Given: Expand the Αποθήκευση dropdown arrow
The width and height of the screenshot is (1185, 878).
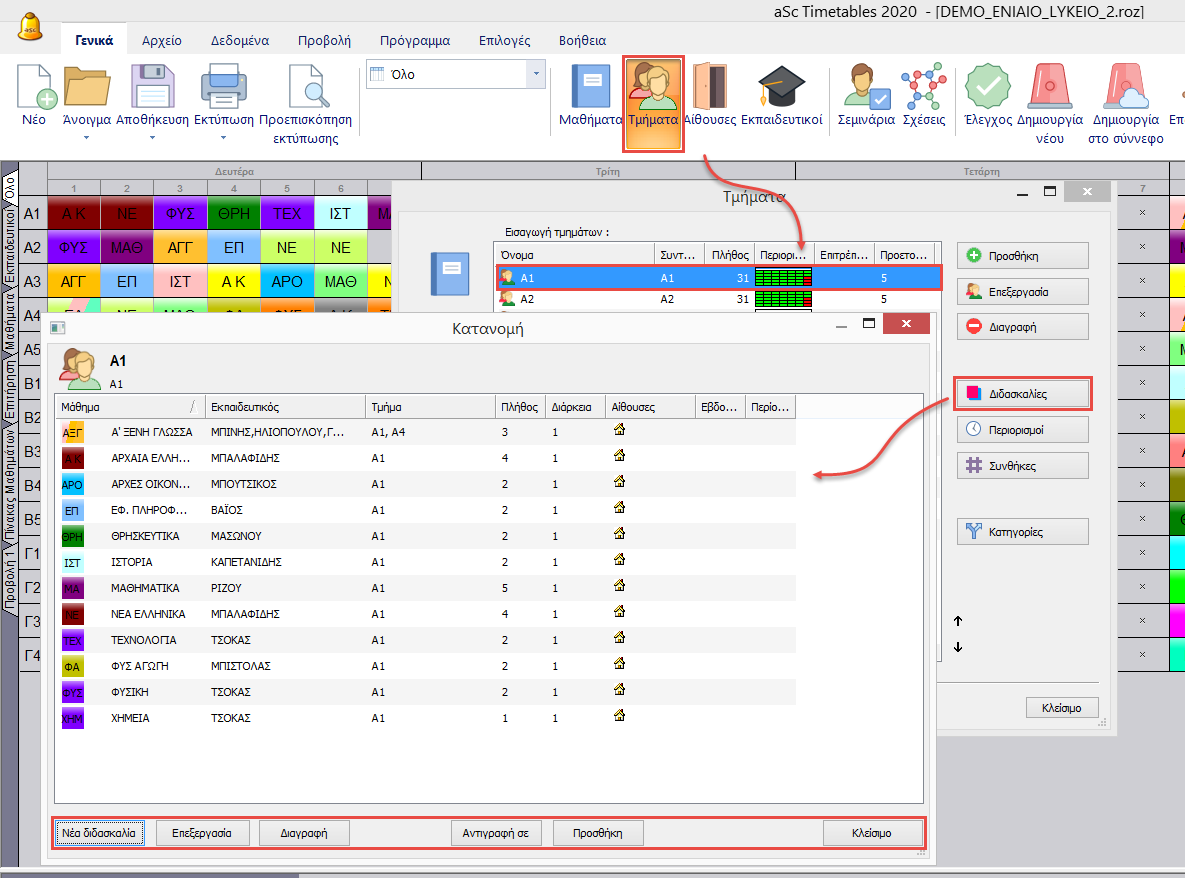Looking at the screenshot, I should tap(152, 138).
